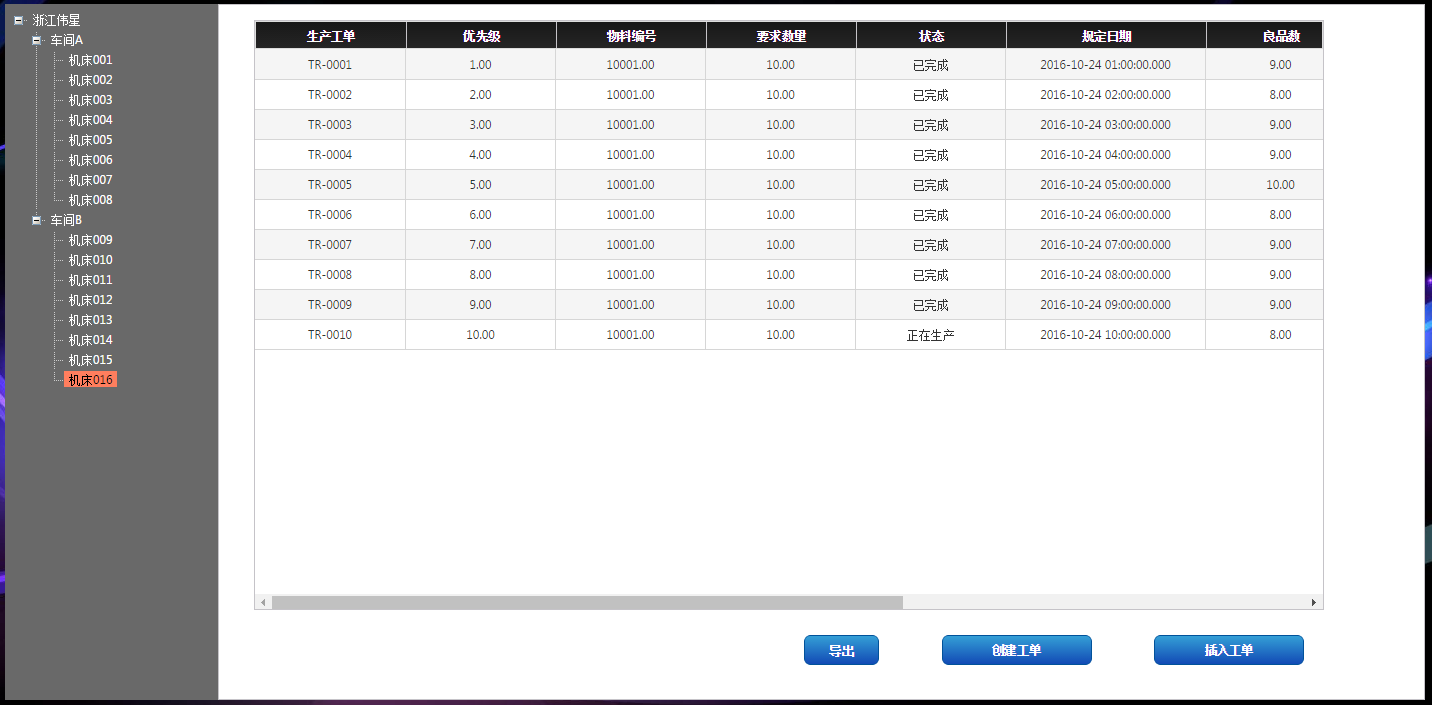Sort by the 规定日期 column header
The height and width of the screenshot is (705, 1432).
coord(1106,36)
